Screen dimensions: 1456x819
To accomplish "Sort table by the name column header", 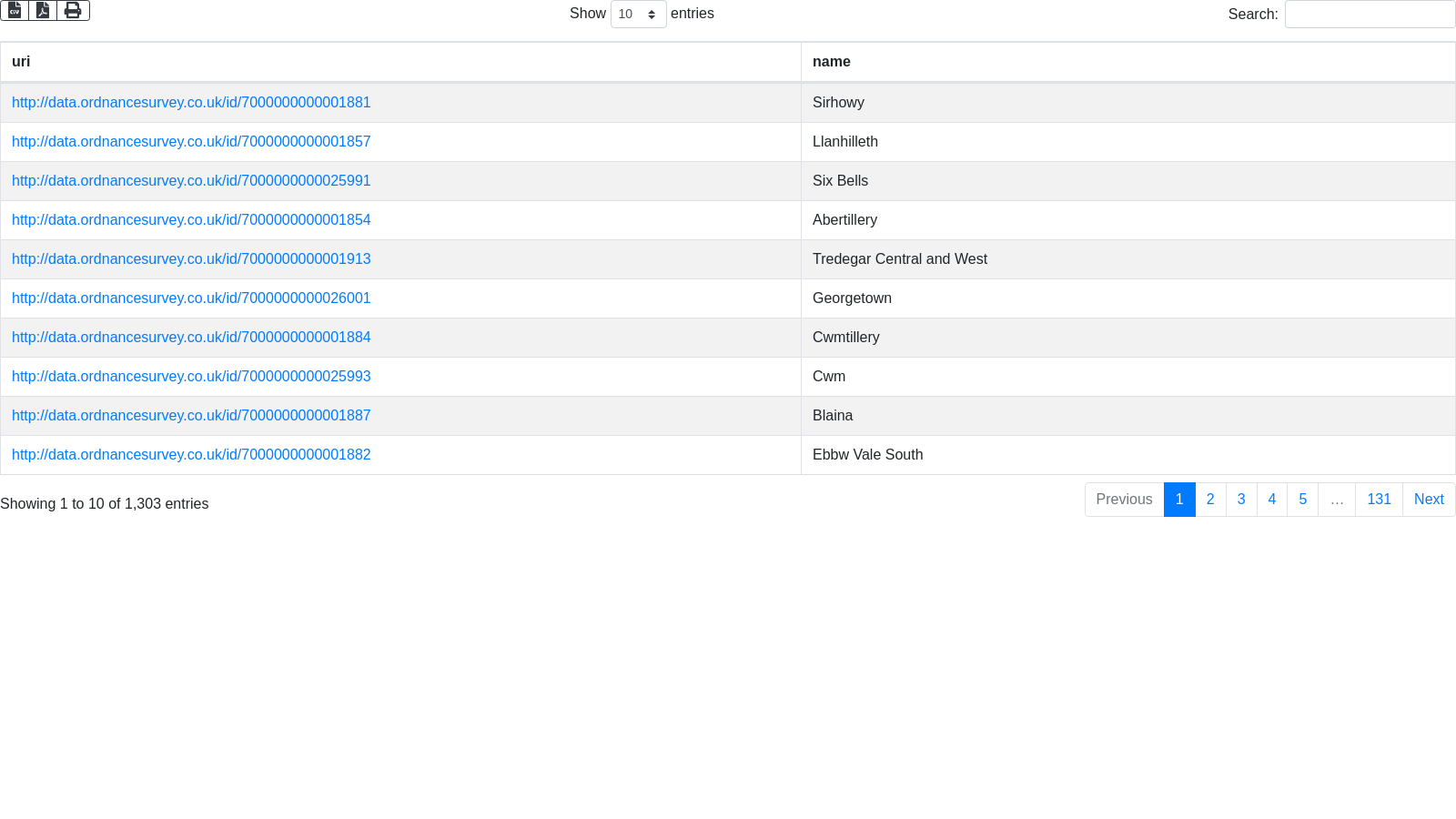I will pos(831,62).
